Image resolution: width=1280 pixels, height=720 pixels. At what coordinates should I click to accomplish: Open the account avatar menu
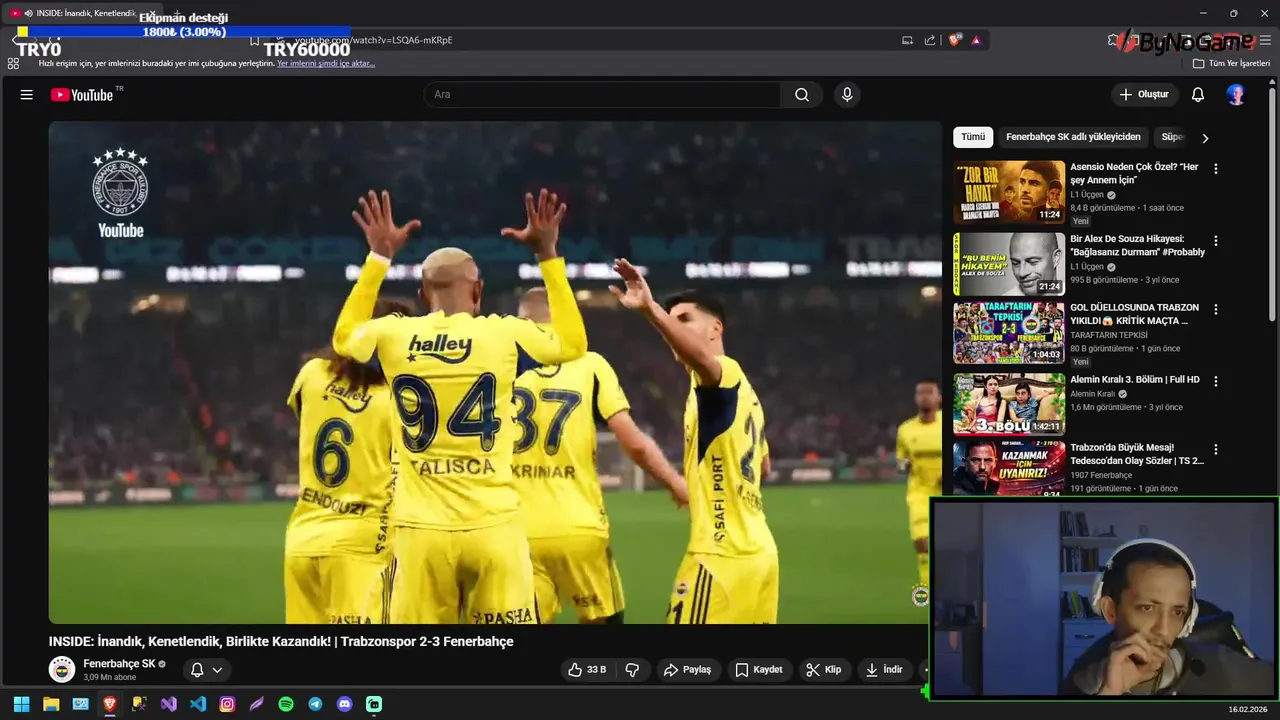[x=1236, y=95]
